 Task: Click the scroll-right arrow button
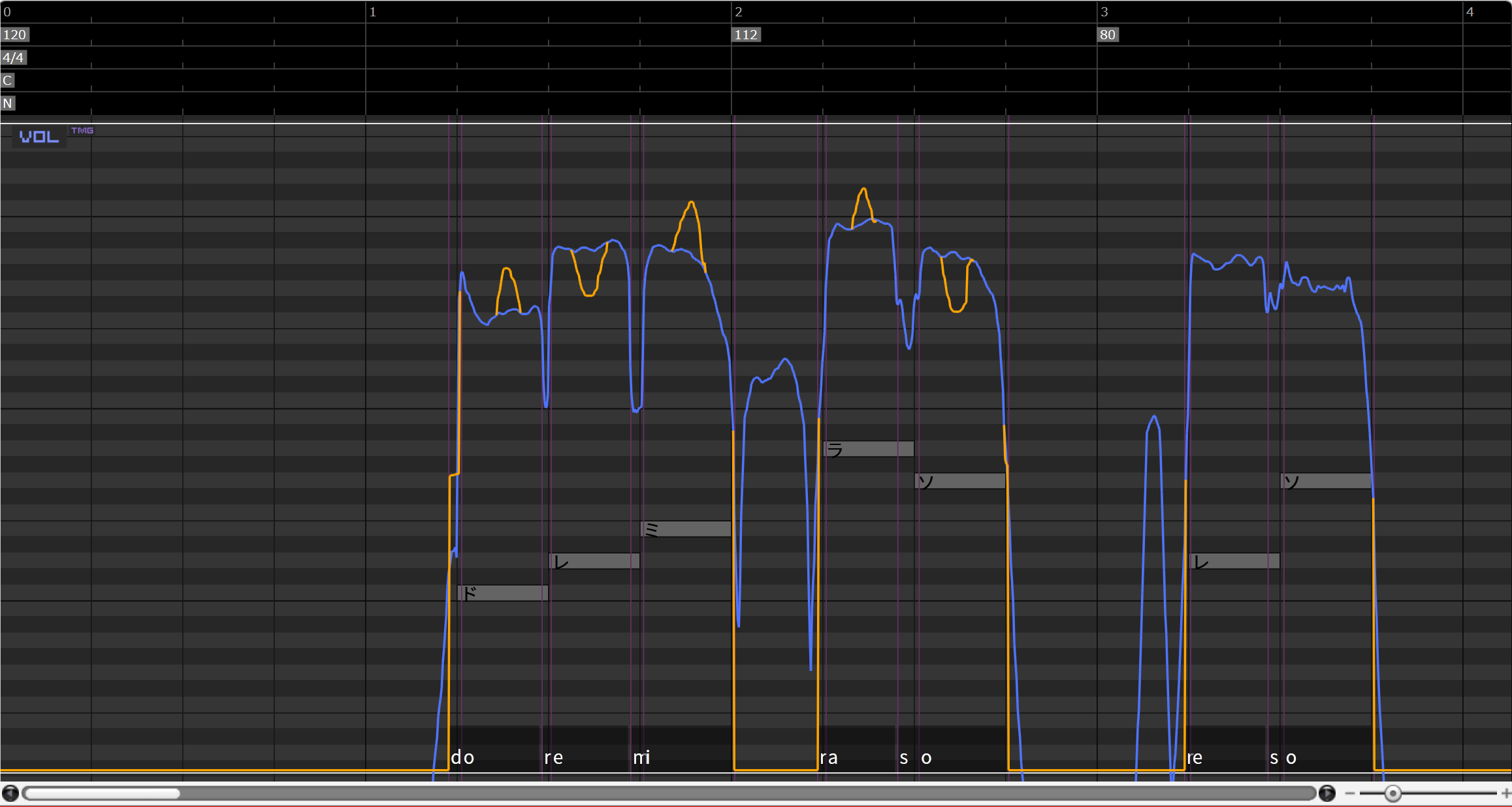(1327, 793)
